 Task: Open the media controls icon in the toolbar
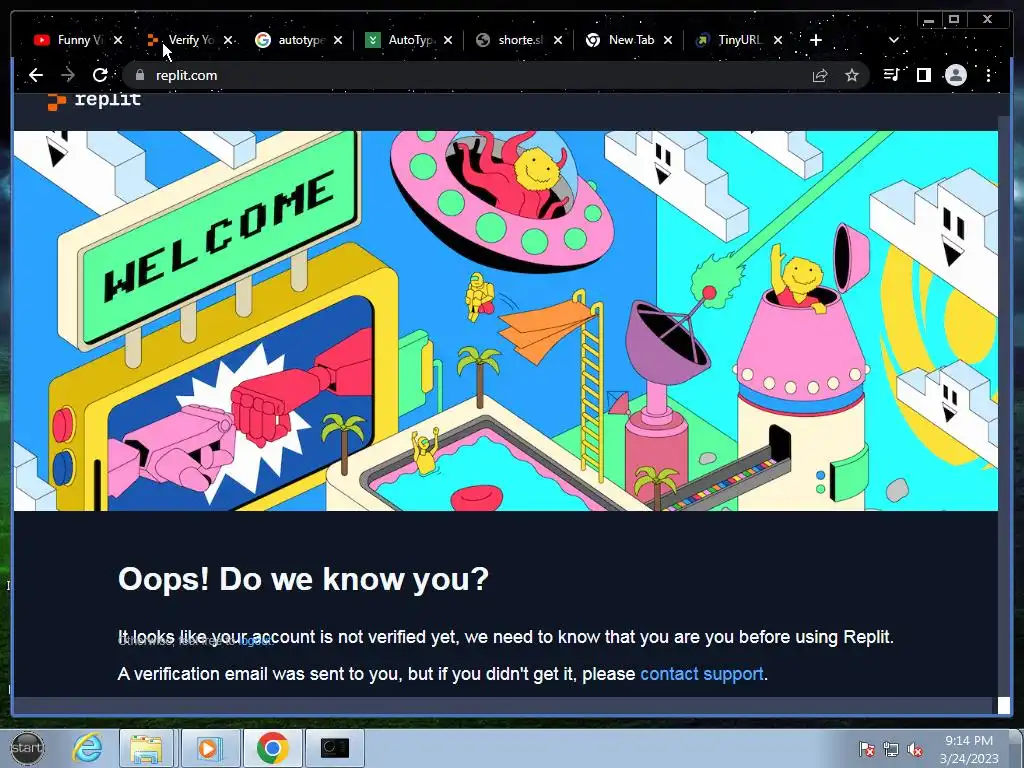point(891,75)
